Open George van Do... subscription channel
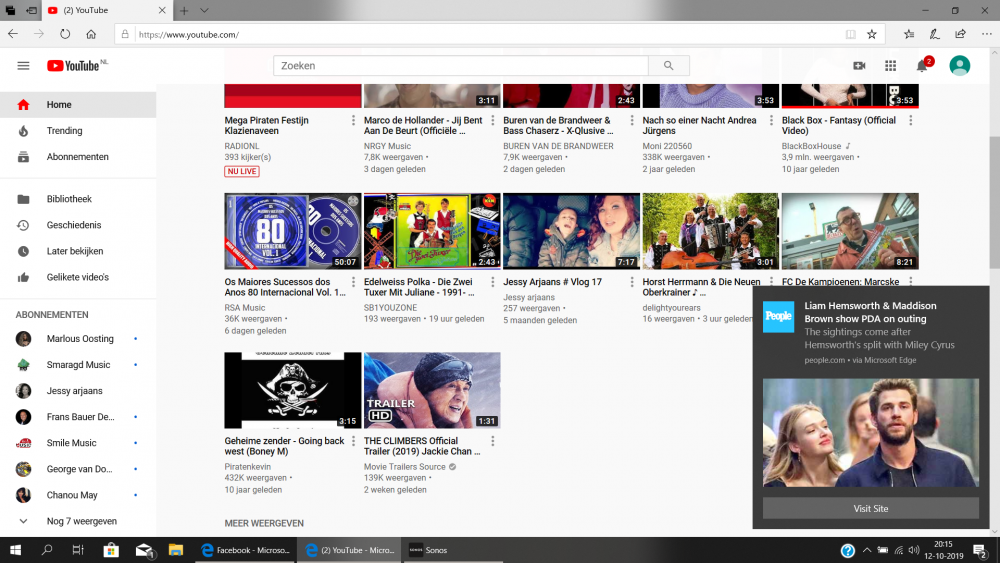 tap(78, 469)
